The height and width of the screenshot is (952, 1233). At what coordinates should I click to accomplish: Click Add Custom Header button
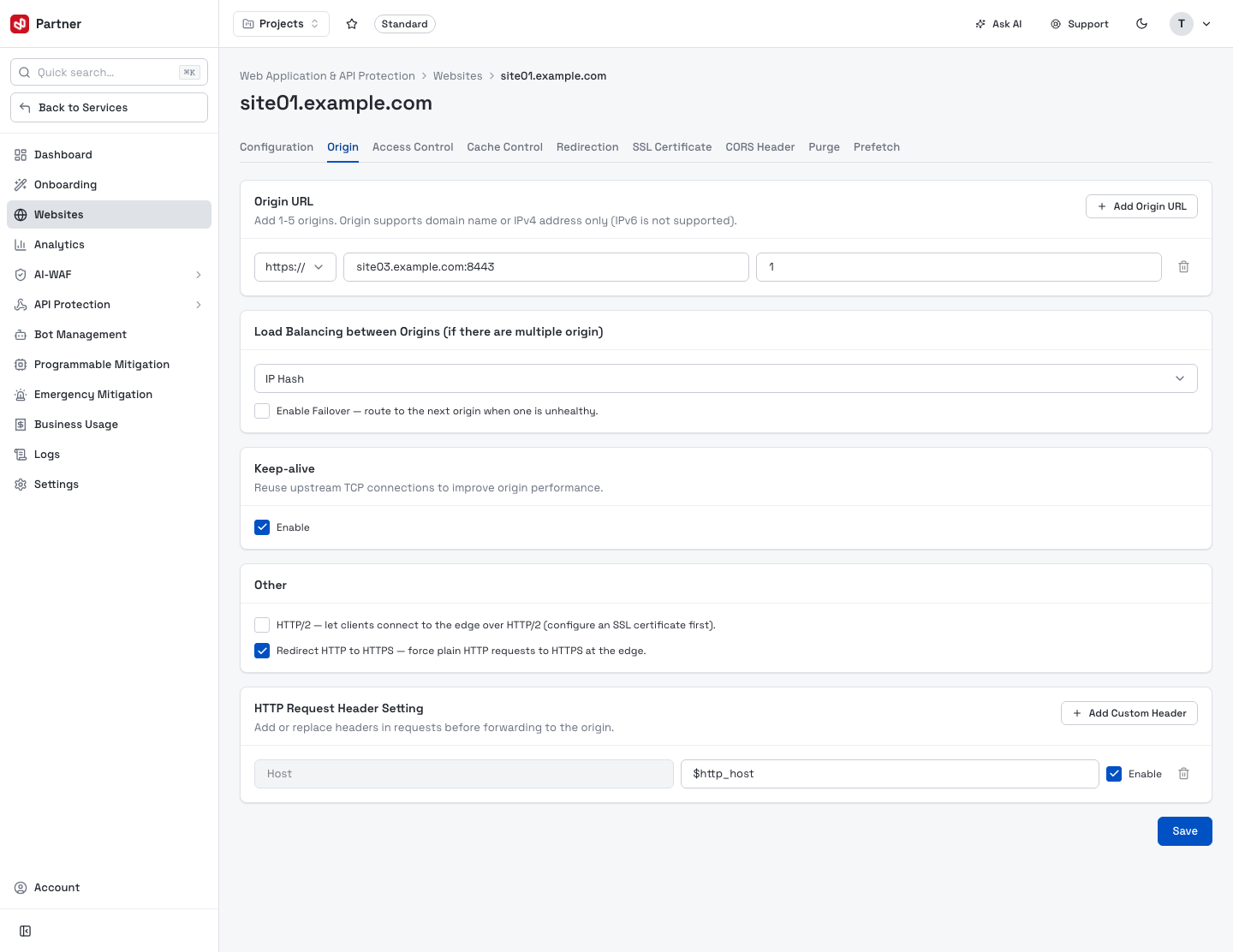pos(1129,713)
